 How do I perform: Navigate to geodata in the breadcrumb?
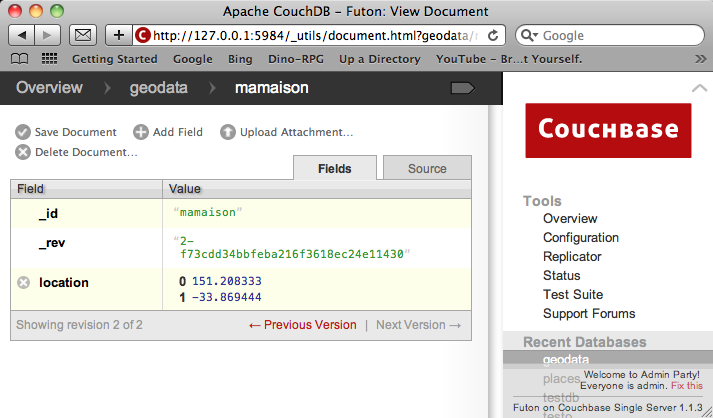tap(159, 88)
